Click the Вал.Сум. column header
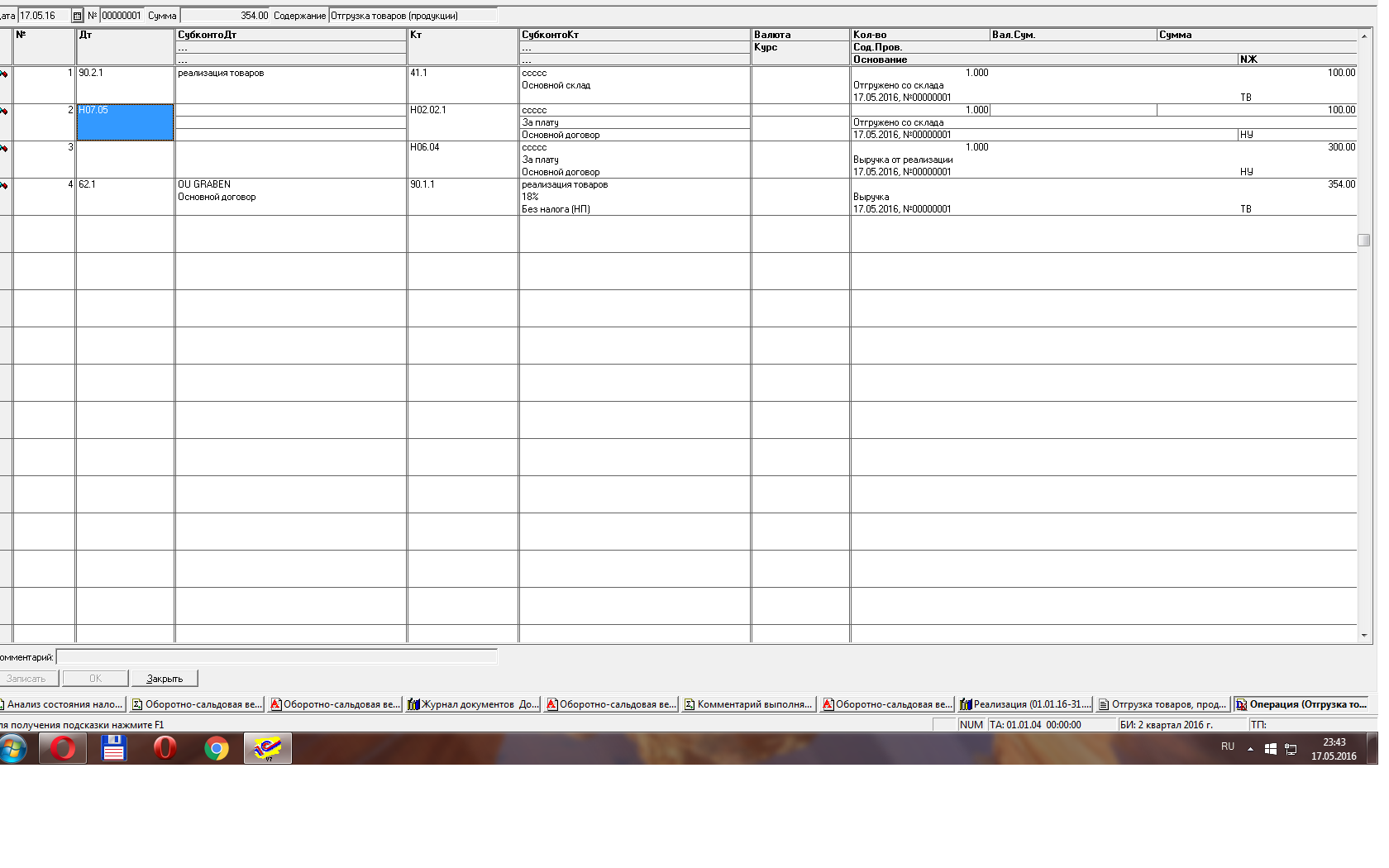This screenshot has height=868, width=1389. [x=1073, y=35]
